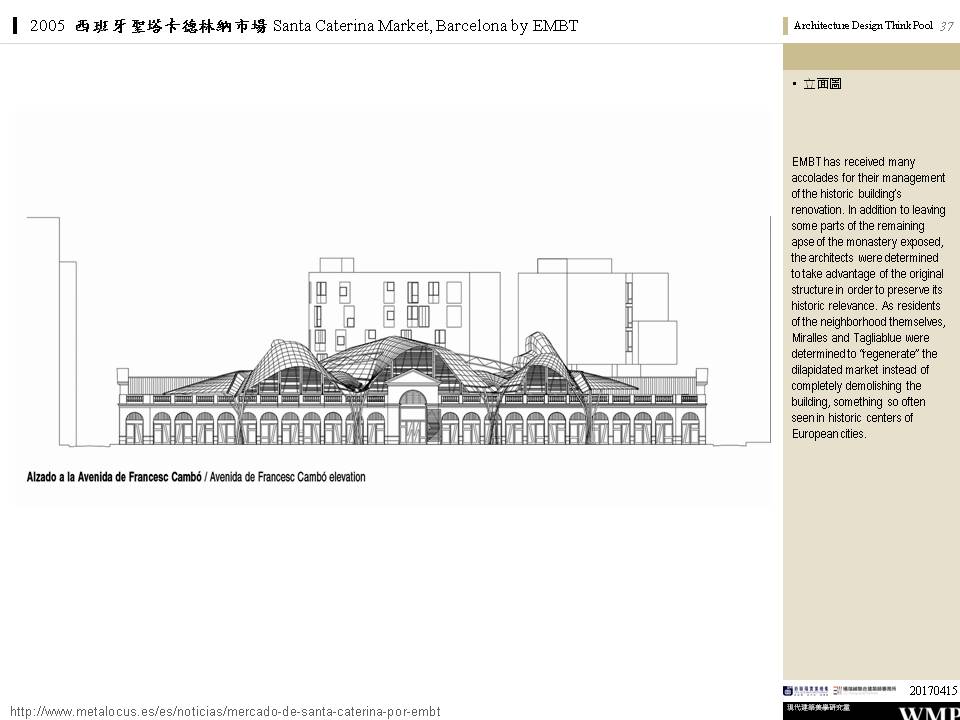Viewport: 960px width, 720px height.
Task: Click the WMP logo in bottom corner
Action: 928,713
